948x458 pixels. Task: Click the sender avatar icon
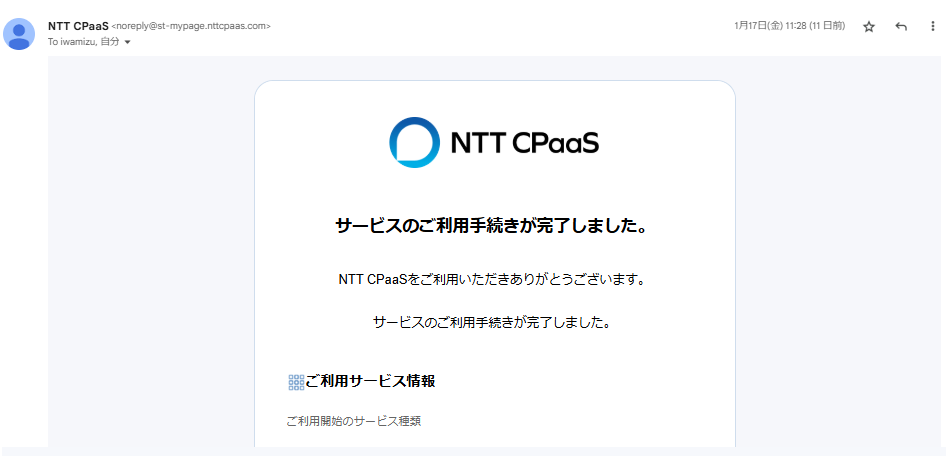click(x=19, y=34)
